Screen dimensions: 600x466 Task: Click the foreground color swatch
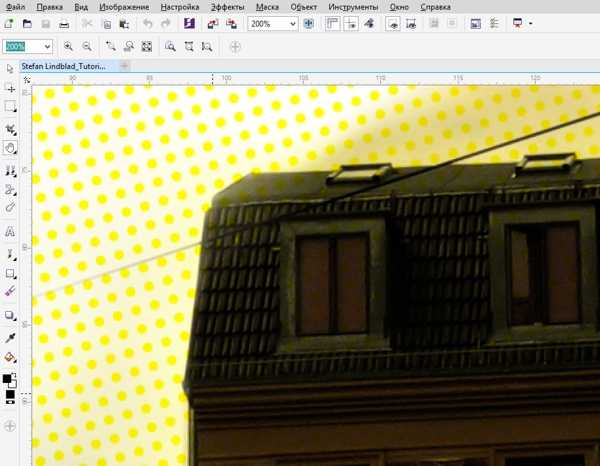(x=7, y=378)
